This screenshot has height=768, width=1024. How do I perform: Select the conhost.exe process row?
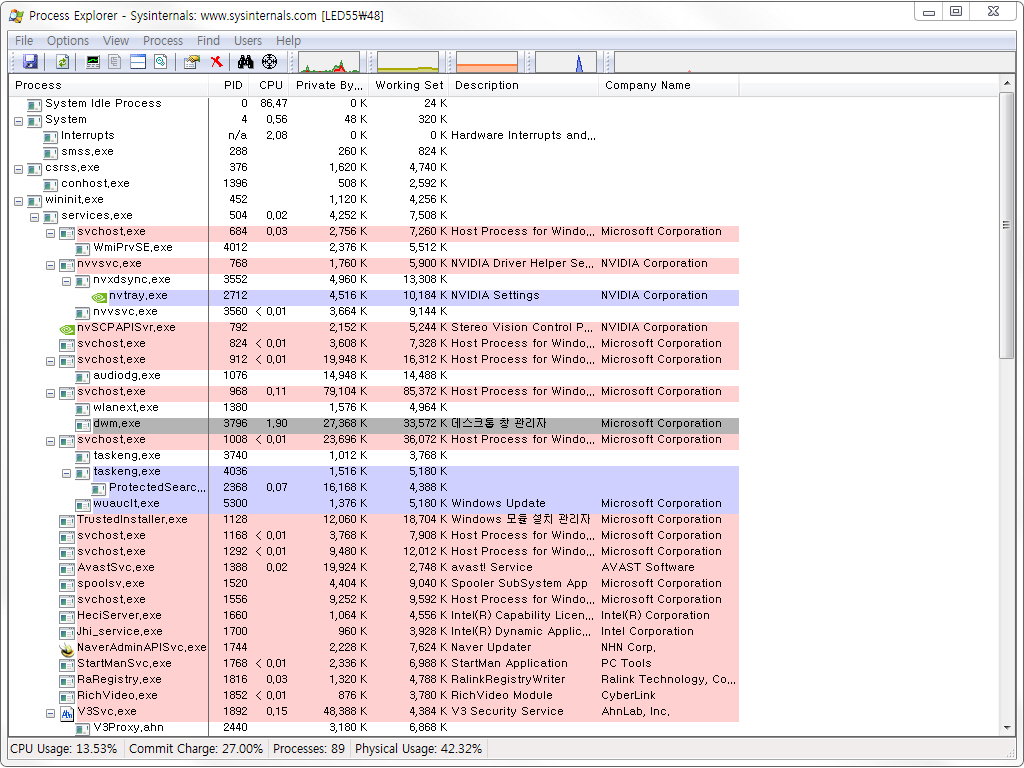(374, 184)
